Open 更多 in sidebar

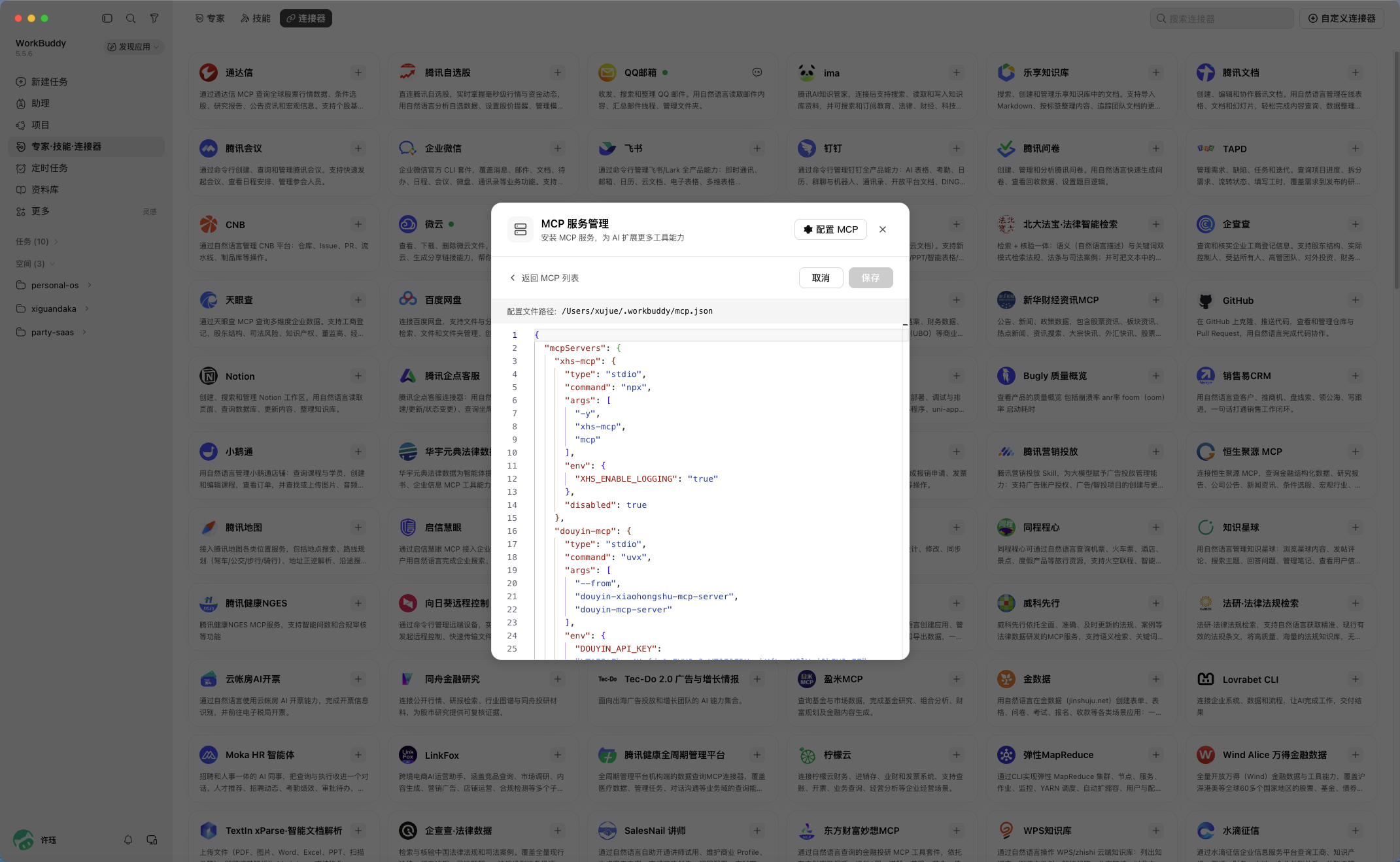tap(86, 211)
